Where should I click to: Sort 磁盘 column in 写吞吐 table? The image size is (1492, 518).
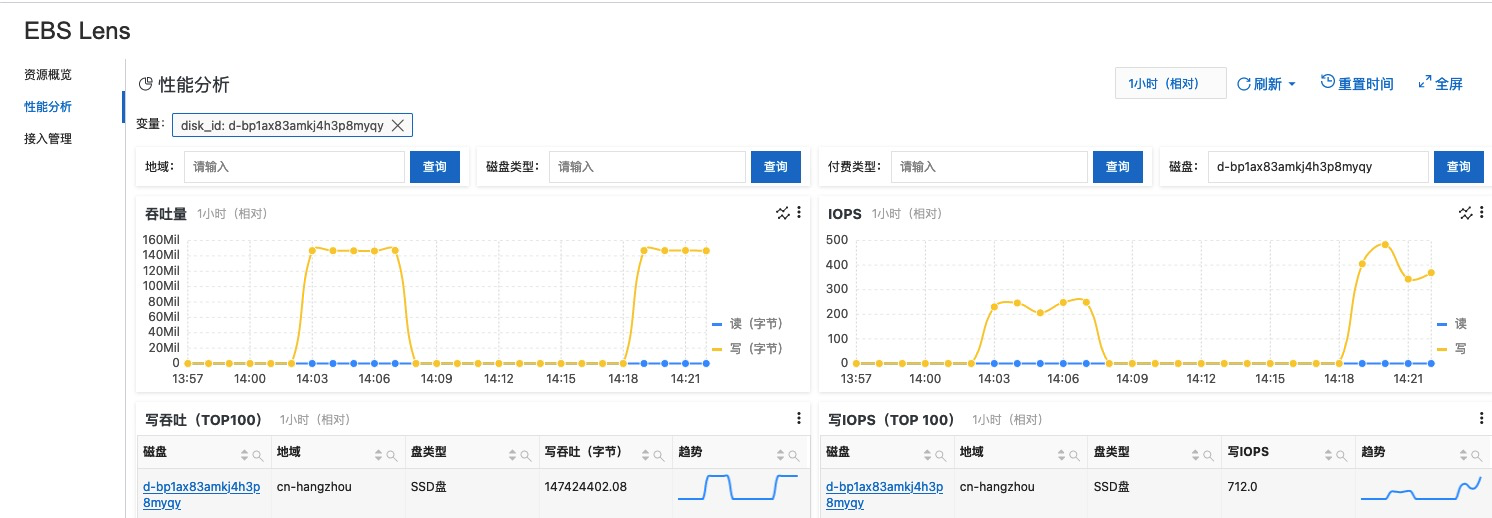[243, 455]
